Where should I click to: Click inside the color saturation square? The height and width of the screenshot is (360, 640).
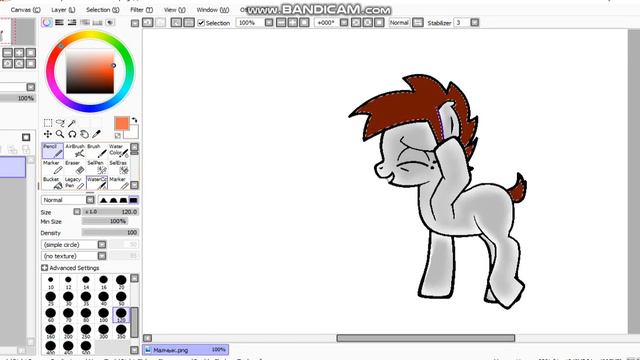coord(90,71)
